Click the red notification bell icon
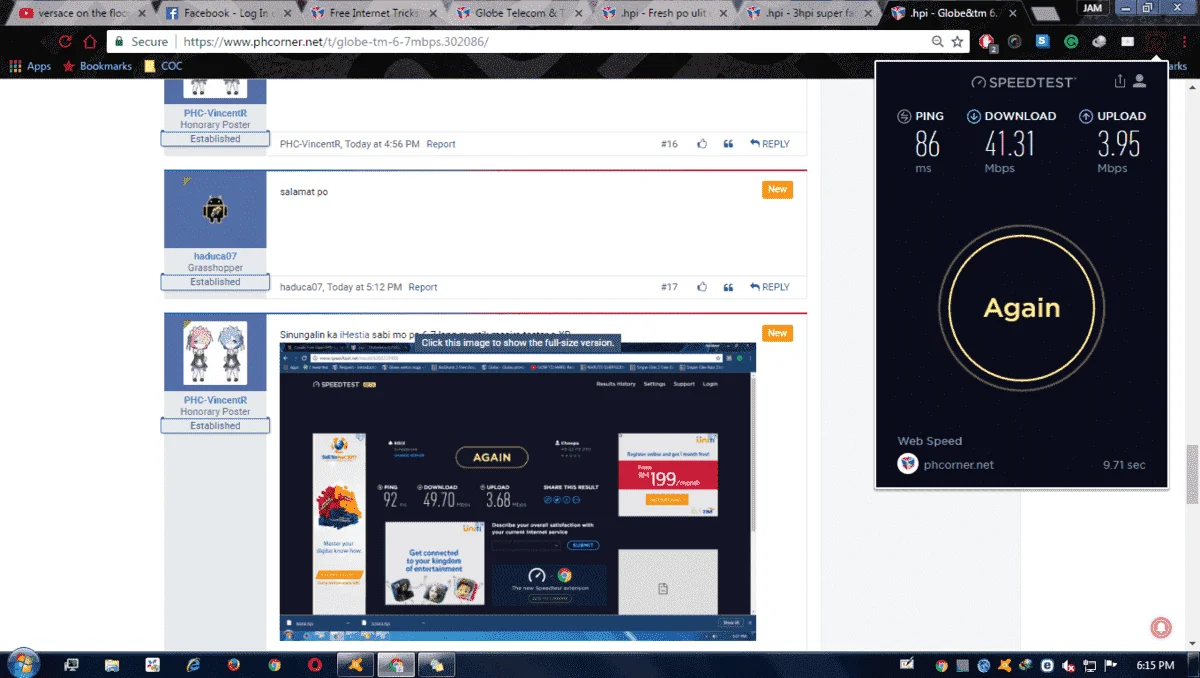Screen dimensions: 1200x678 pyautogui.click(x=1161, y=626)
